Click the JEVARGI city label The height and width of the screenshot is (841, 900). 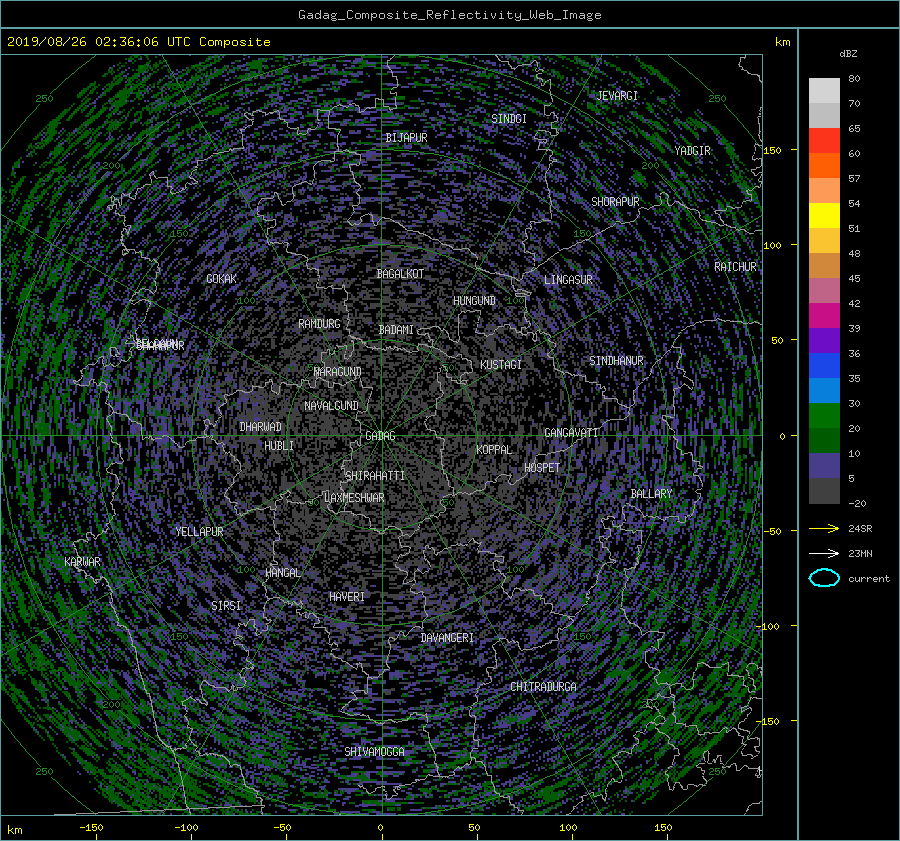[x=617, y=96]
